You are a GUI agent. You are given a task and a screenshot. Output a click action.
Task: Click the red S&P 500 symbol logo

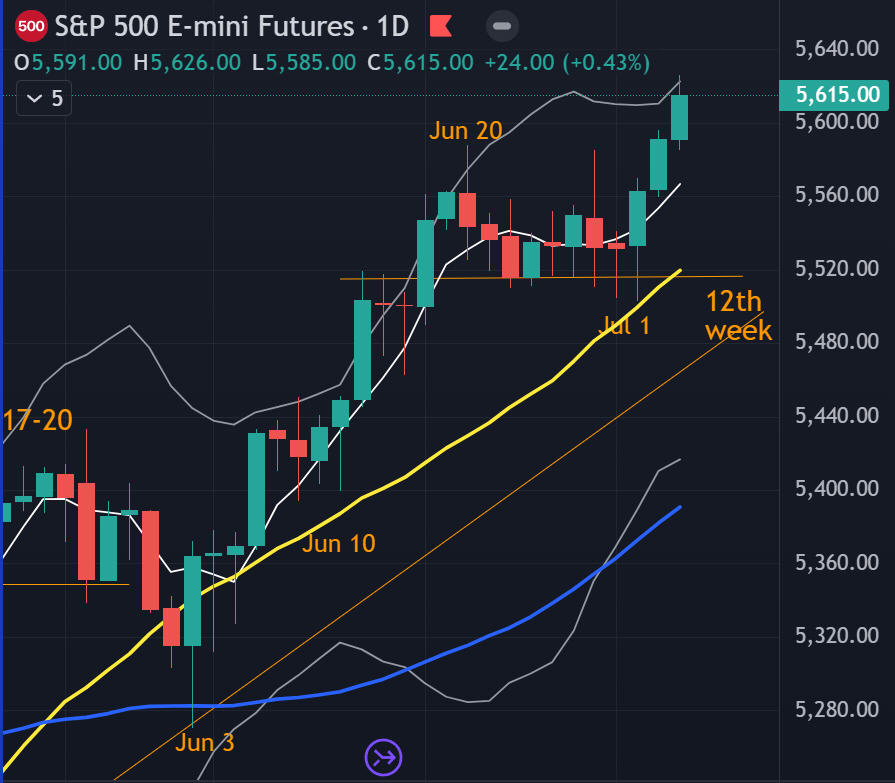[31, 26]
